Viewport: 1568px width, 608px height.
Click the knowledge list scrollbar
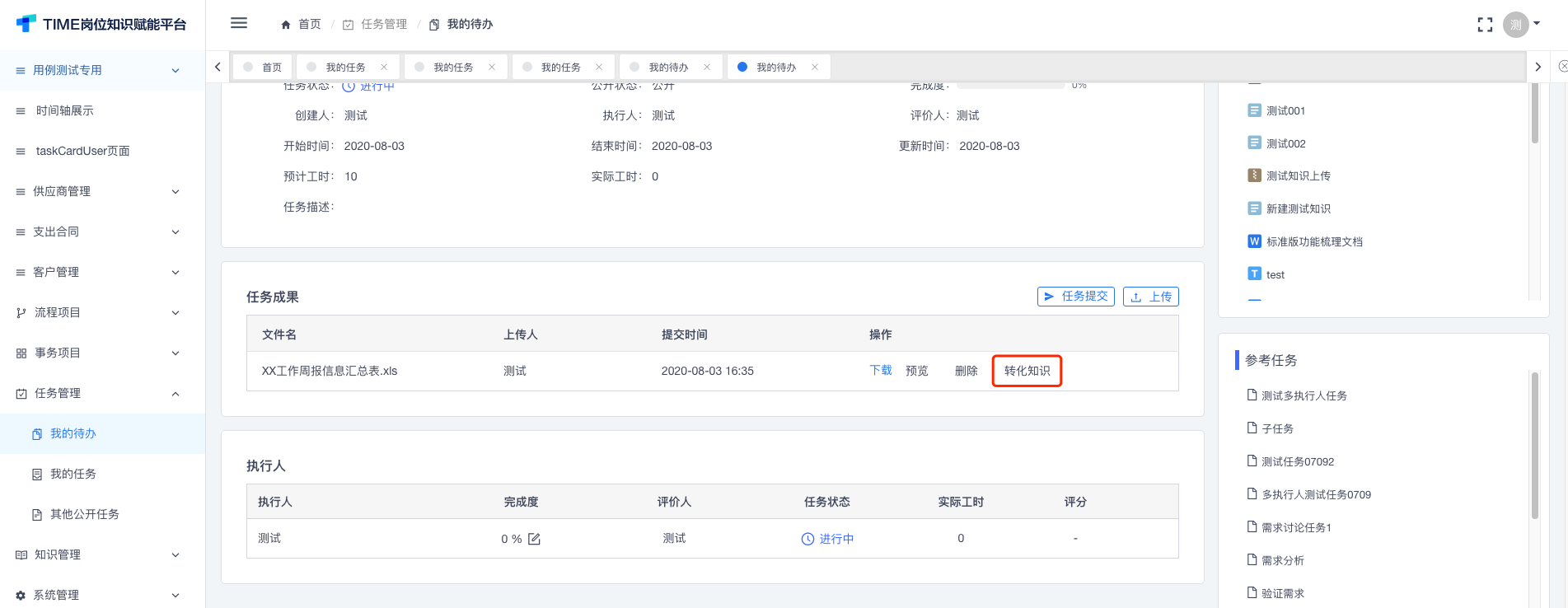1534,114
